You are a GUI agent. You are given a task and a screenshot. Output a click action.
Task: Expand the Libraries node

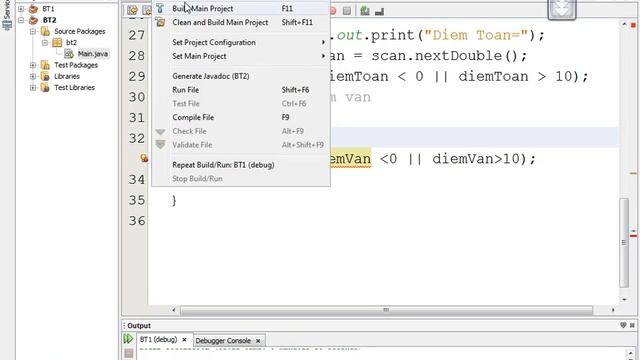(x=33, y=76)
